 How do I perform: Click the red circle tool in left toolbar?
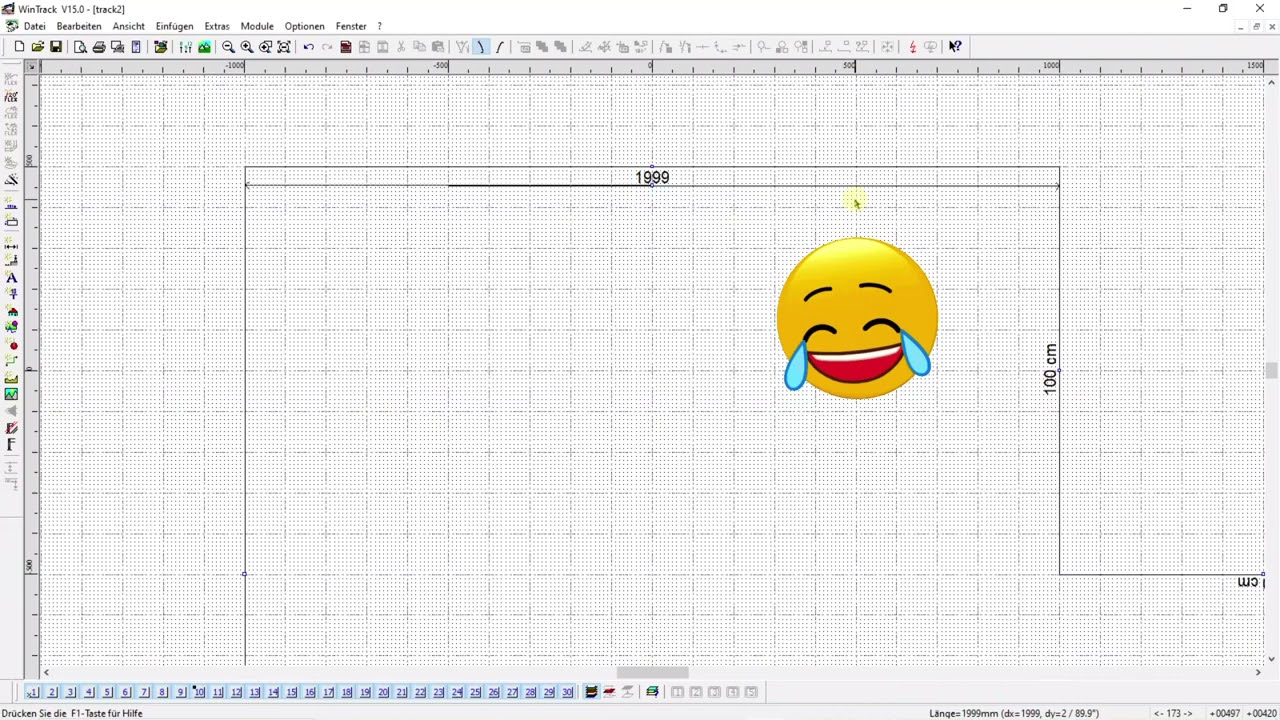click(12, 345)
